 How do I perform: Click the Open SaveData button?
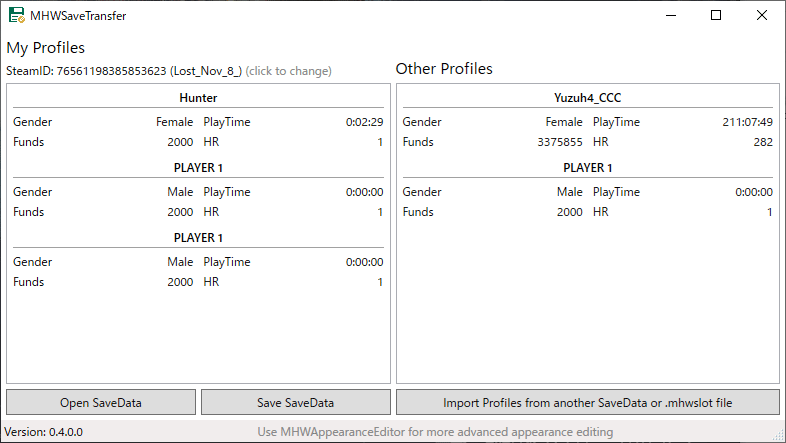(101, 402)
